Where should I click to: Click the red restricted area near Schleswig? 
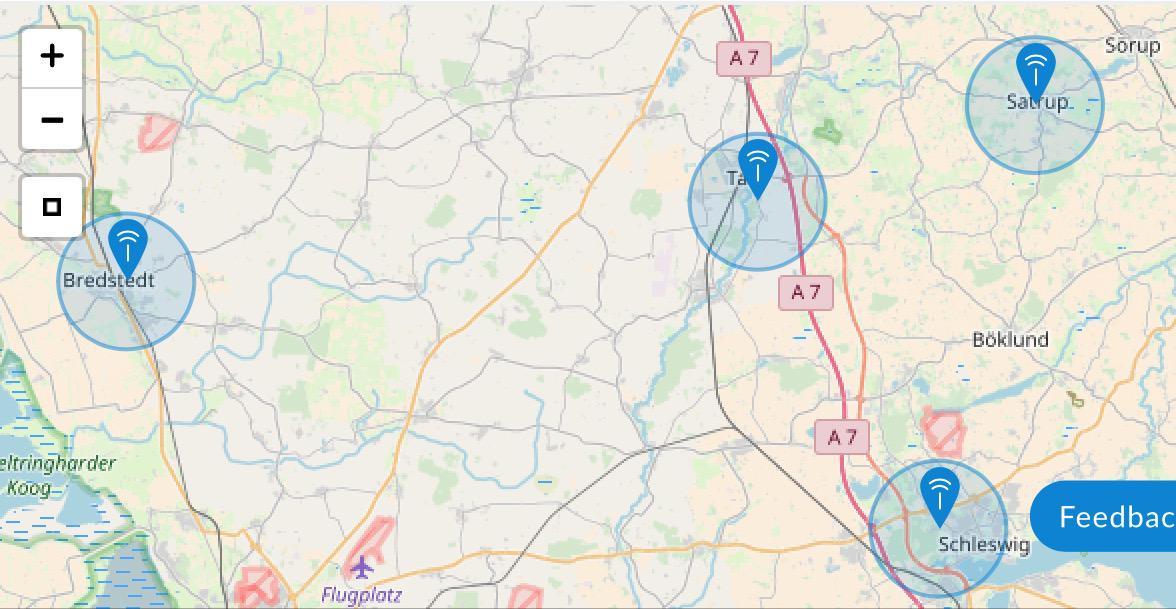pyautogui.click(x=944, y=432)
